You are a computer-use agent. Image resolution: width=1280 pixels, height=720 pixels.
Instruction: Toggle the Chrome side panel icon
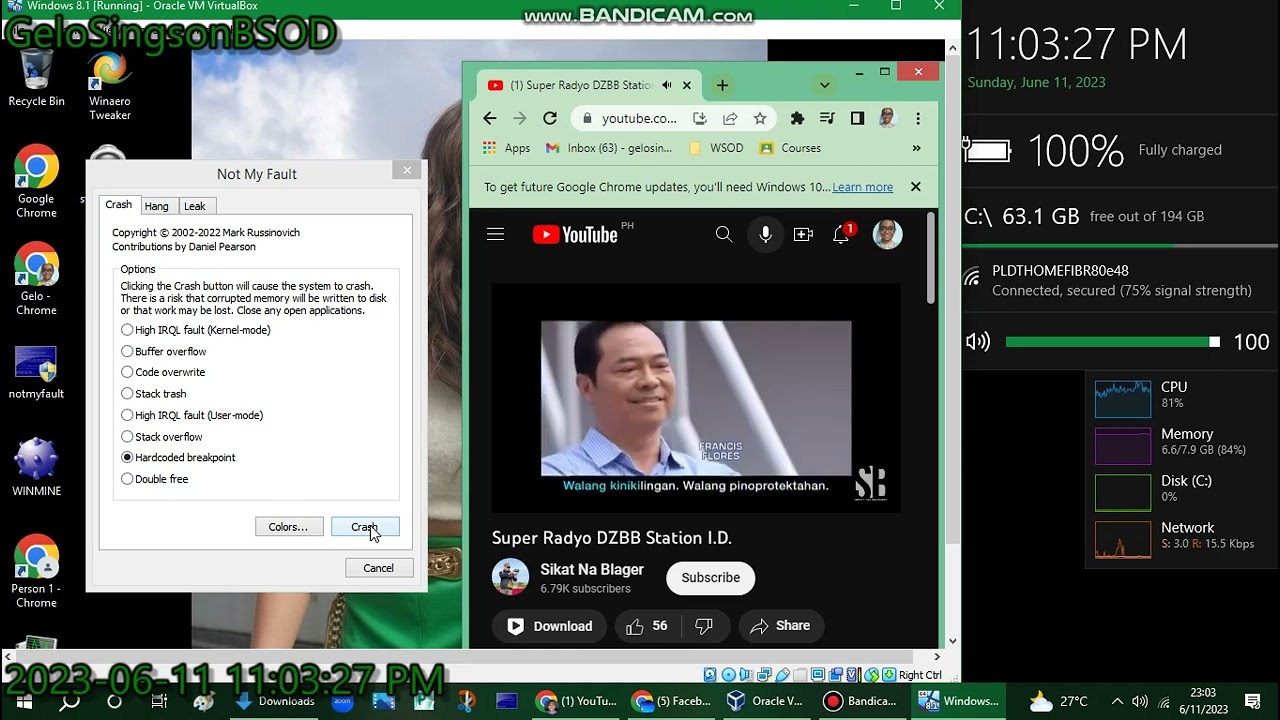(x=857, y=118)
